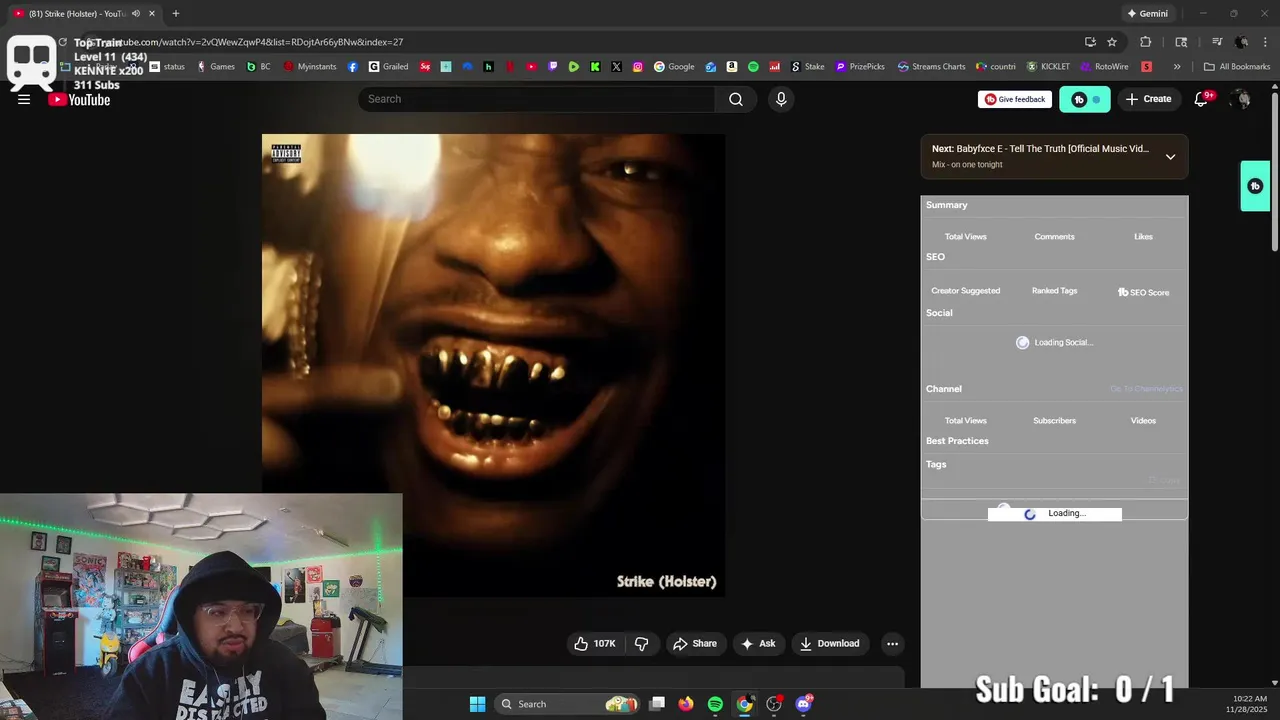
Task: Click the side TubeBuddy floating tab icon
Action: point(1255,186)
